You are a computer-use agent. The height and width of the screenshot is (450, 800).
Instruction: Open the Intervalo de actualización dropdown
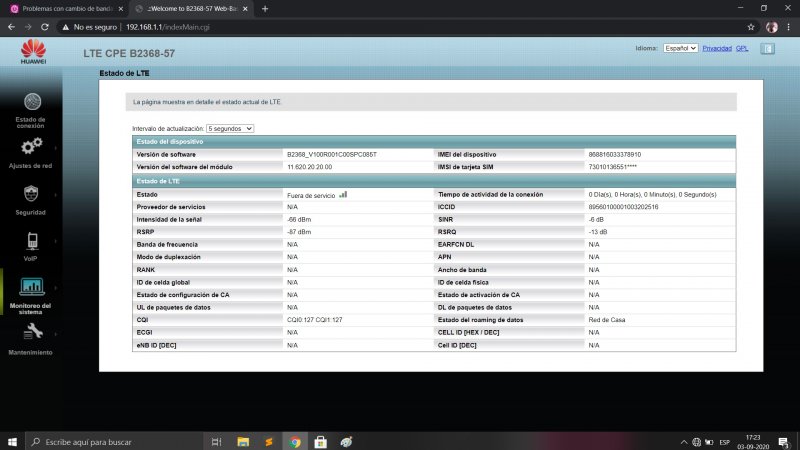point(230,129)
